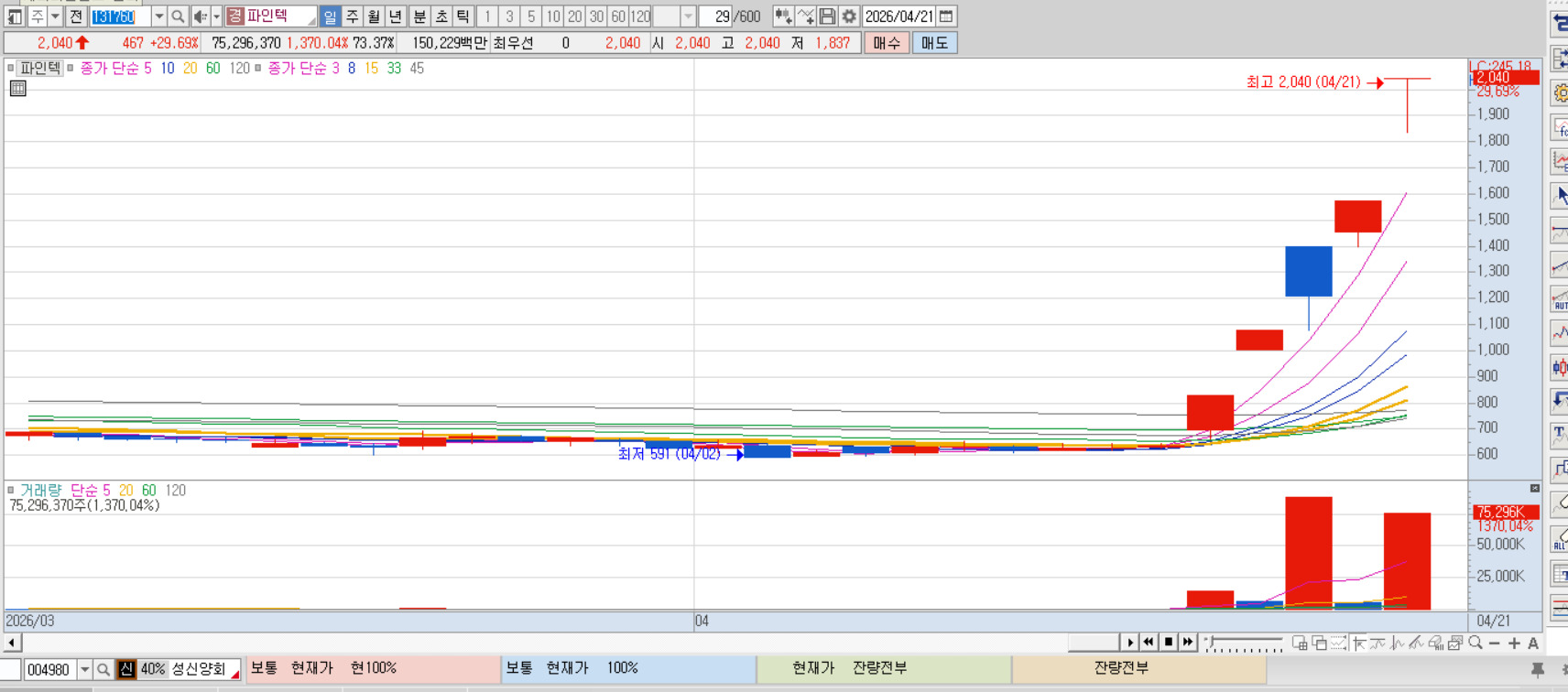Play the chart replay forward
This screenshot has width=1568, height=692.
click(x=1129, y=643)
